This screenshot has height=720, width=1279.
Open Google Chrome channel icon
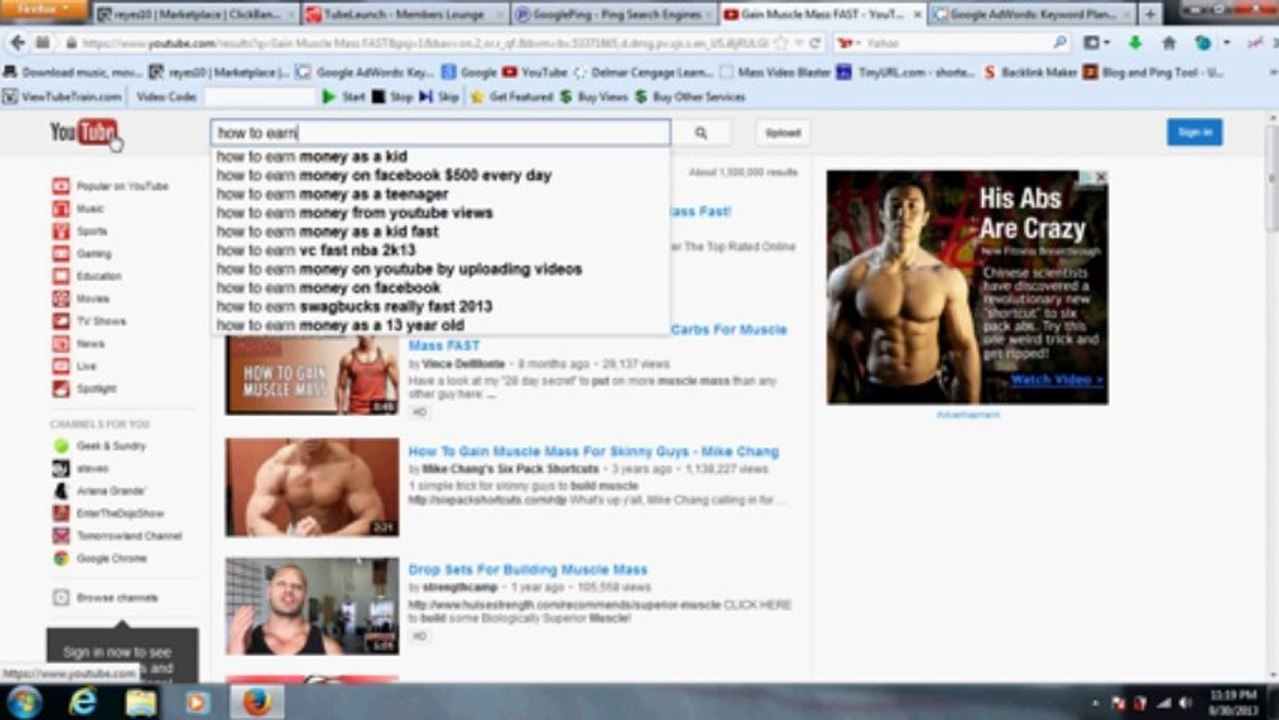pyautogui.click(x=61, y=559)
